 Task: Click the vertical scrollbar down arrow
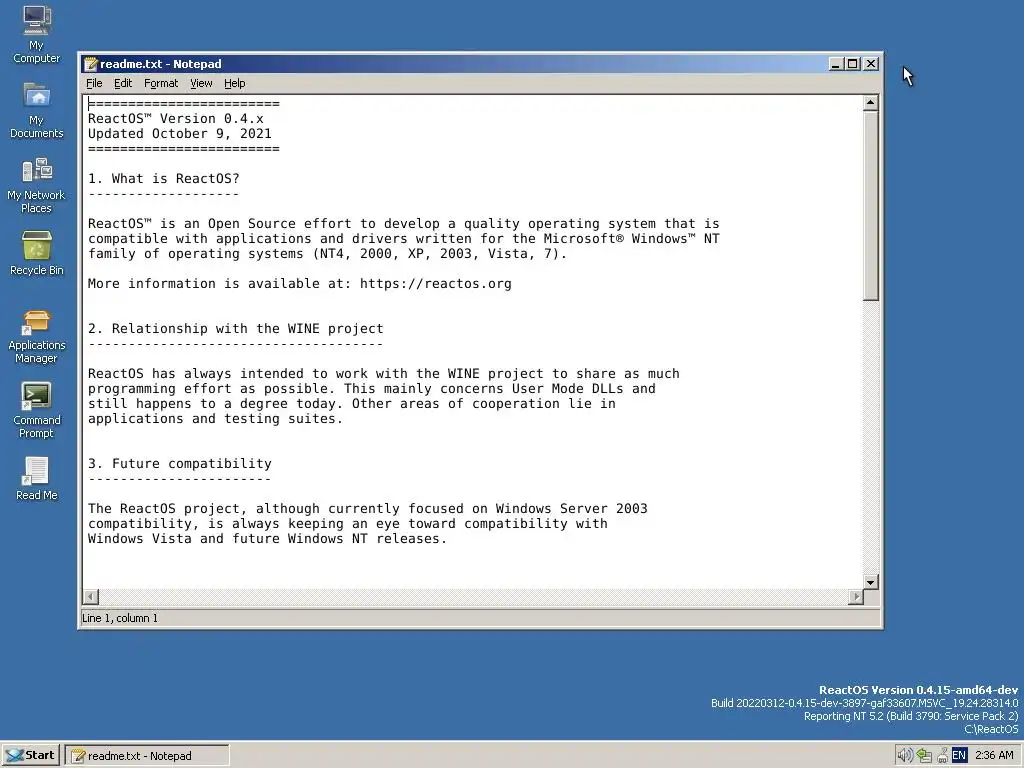pos(871,581)
